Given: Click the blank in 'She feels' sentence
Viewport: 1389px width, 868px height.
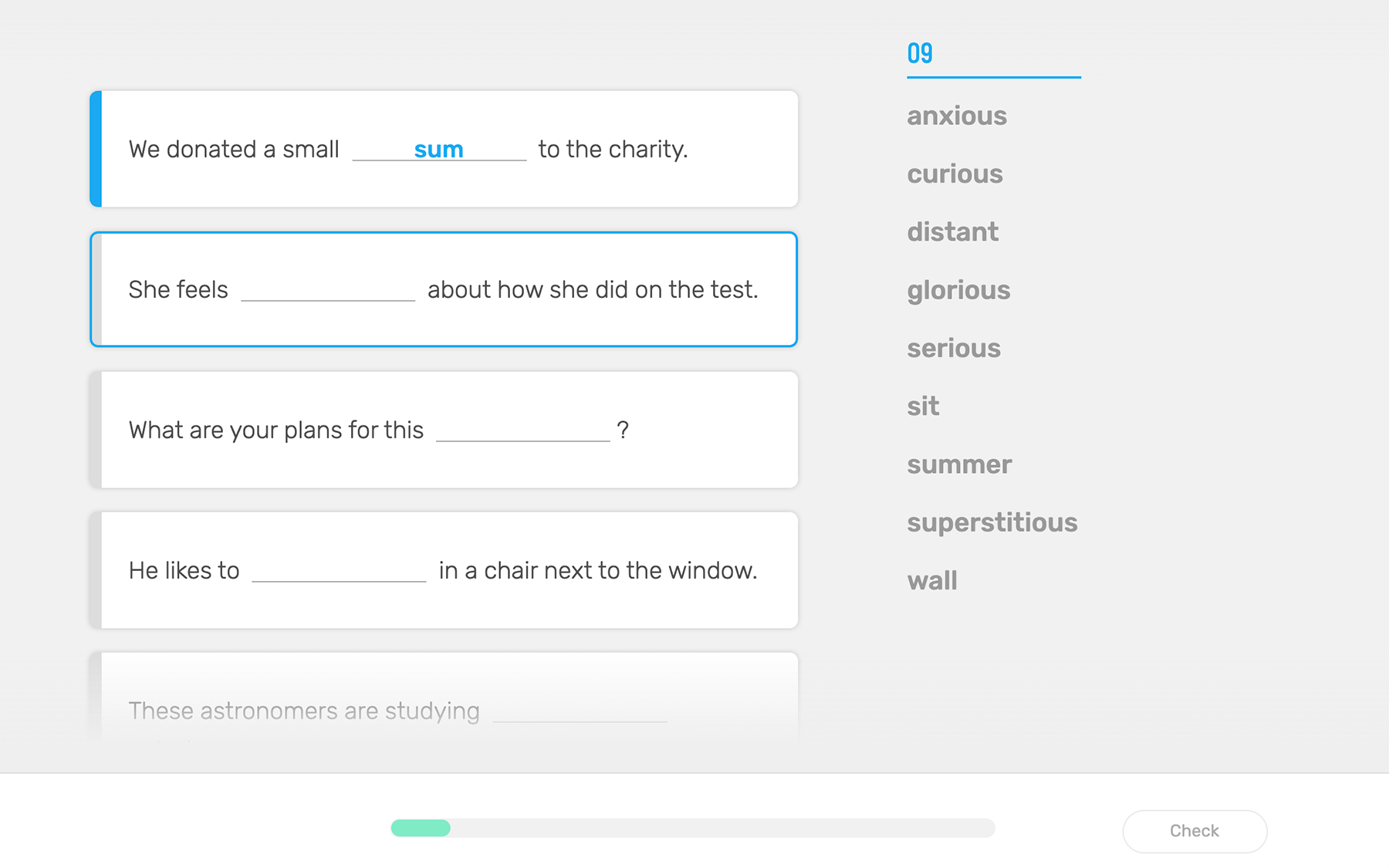Looking at the screenshot, I should (x=328, y=290).
